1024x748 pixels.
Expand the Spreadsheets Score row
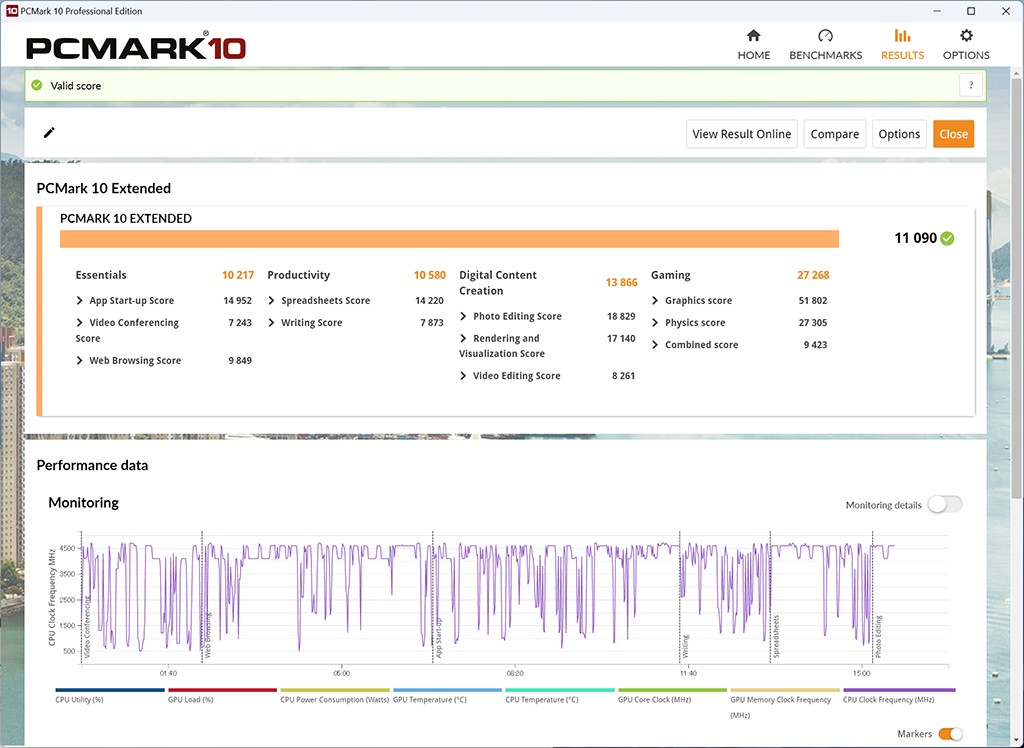[272, 301]
